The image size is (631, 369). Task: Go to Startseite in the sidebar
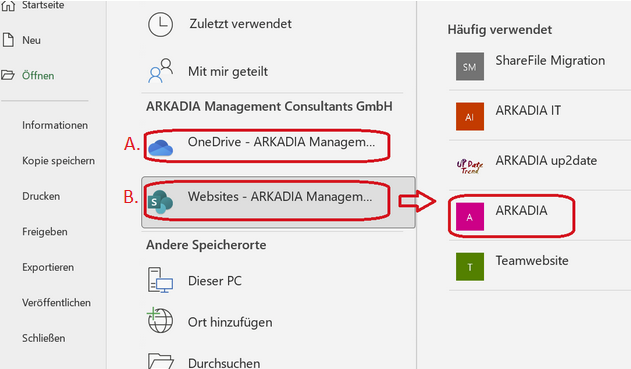32,5
